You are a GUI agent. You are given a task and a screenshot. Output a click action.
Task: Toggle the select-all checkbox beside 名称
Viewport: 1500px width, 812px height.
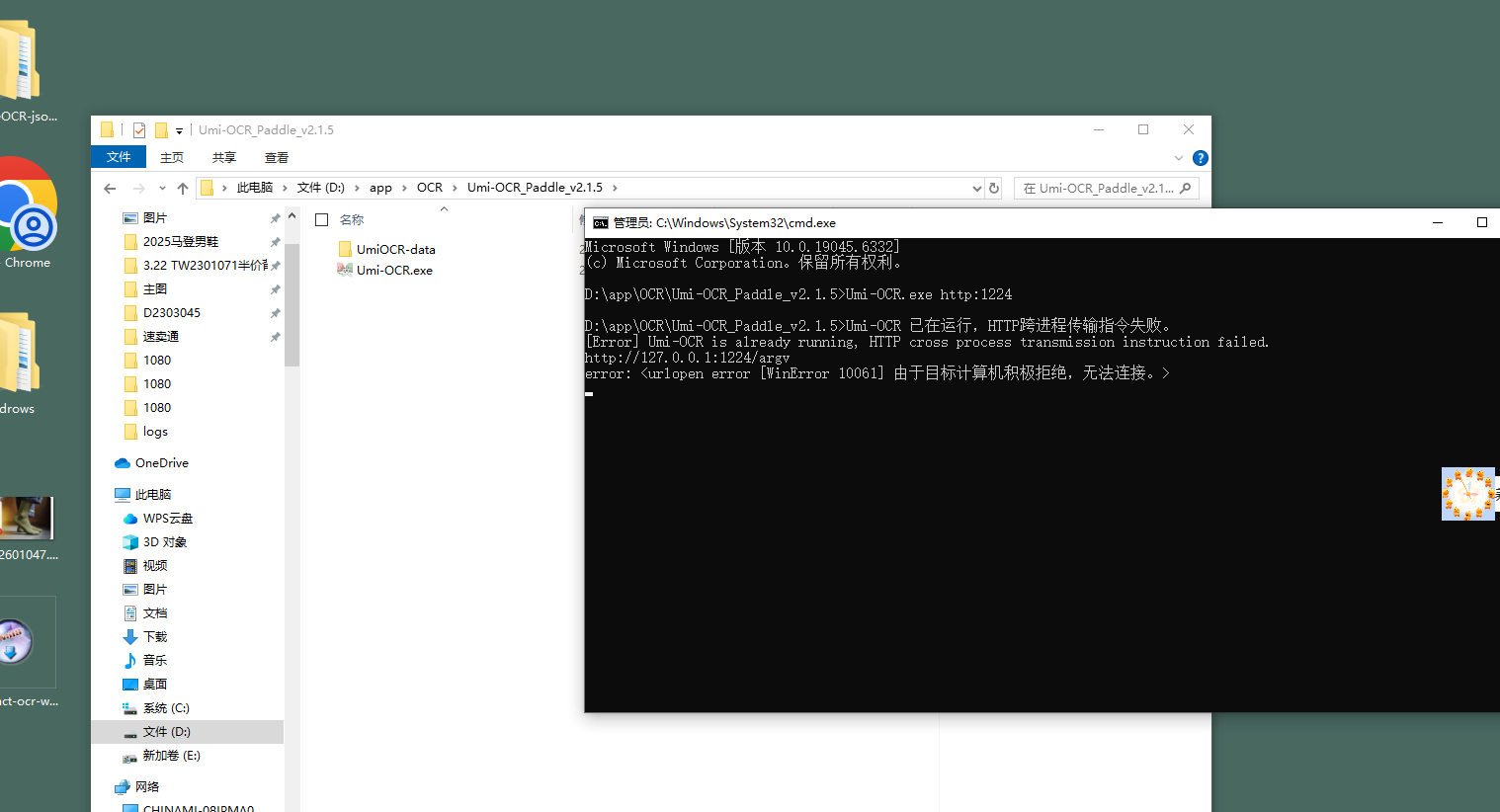point(321,220)
